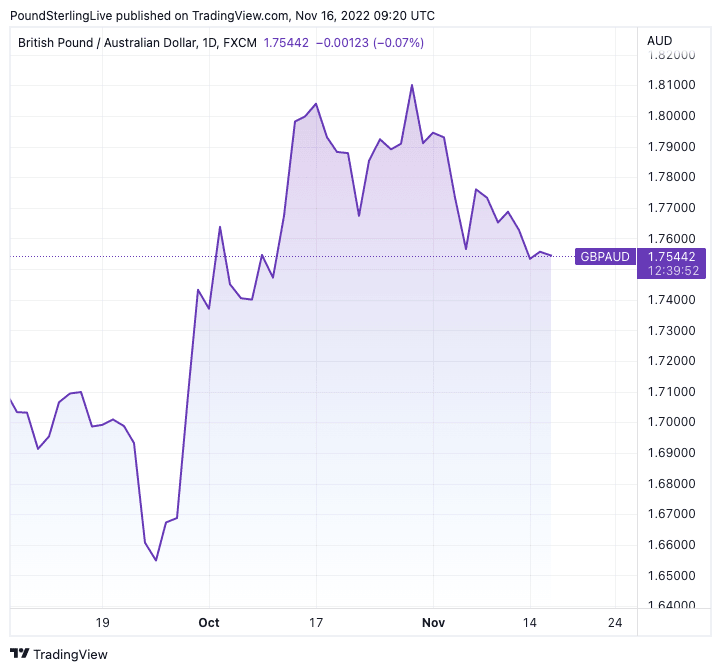Click the purple GBPAUD symbol tag
Viewport: 721px width, 671px height.
pos(606,257)
